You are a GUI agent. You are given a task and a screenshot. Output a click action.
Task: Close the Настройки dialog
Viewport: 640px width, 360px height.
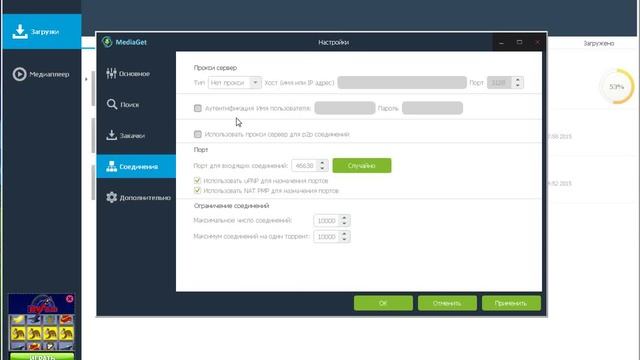537,42
